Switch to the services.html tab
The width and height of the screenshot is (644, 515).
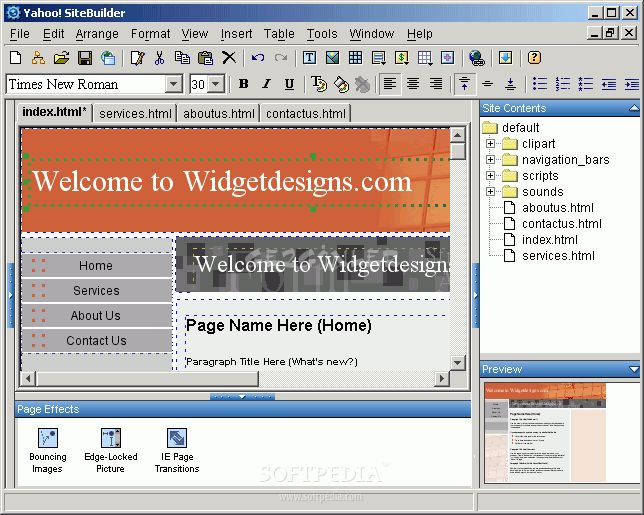point(135,113)
